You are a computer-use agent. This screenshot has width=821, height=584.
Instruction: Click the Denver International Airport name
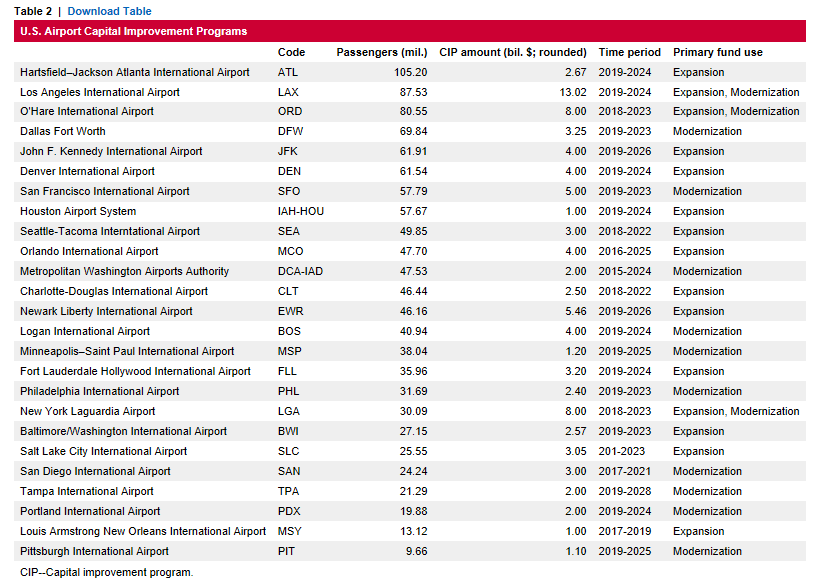click(x=87, y=171)
